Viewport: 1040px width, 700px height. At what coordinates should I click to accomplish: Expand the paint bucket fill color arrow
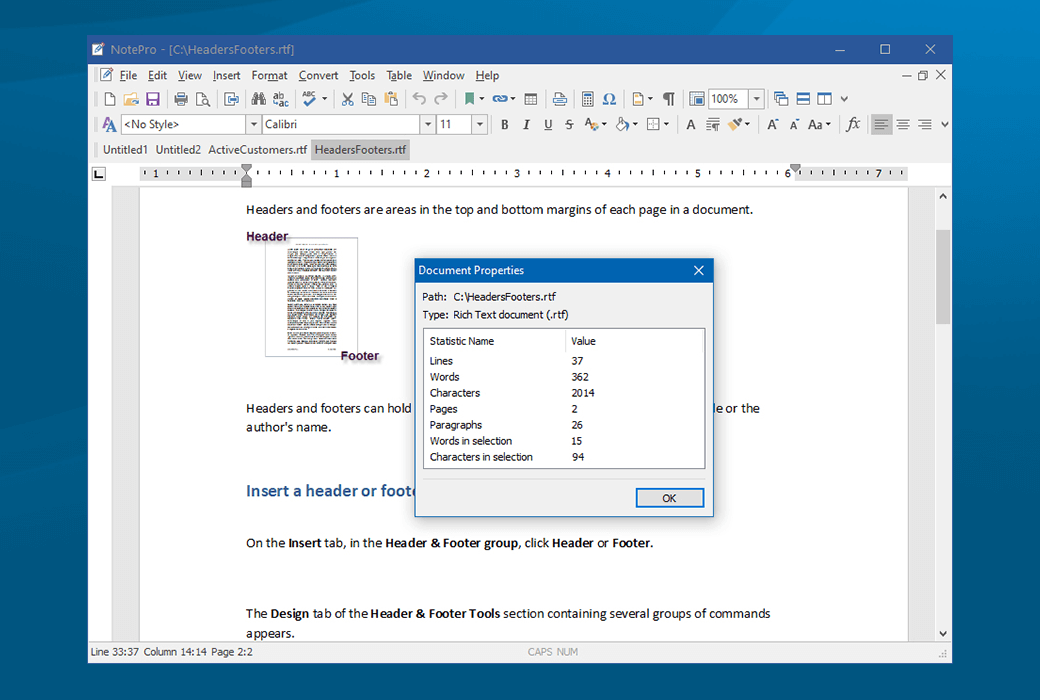pyautogui.click(x=635, y=124)
